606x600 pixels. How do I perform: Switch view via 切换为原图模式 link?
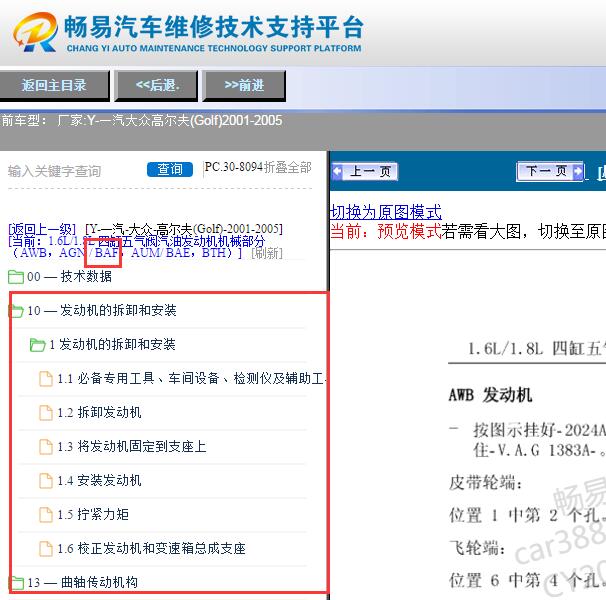click(x=386, y=212)
